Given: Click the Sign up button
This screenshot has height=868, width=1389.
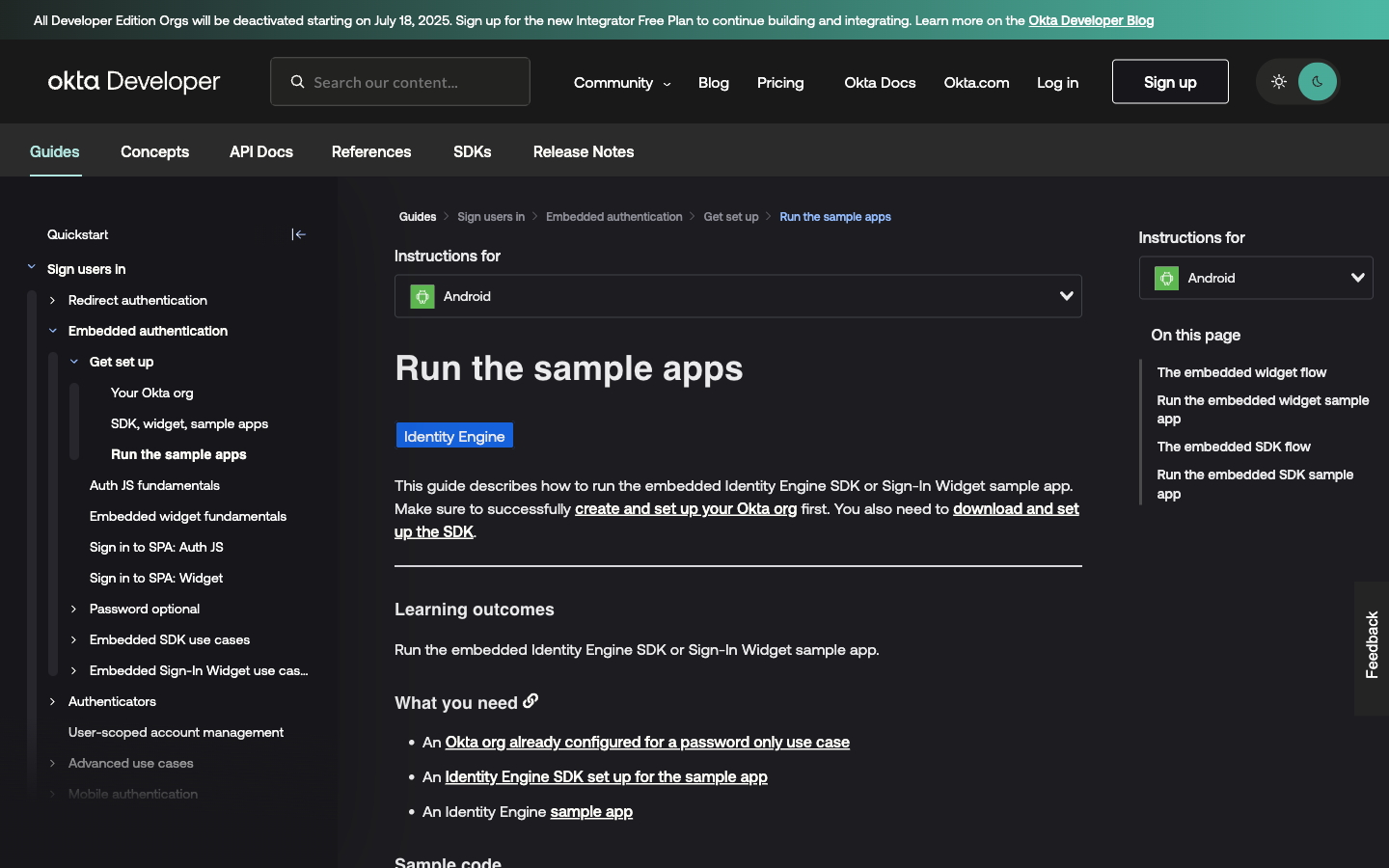Looking at the screenshot, I should [x=1170, y=82].
